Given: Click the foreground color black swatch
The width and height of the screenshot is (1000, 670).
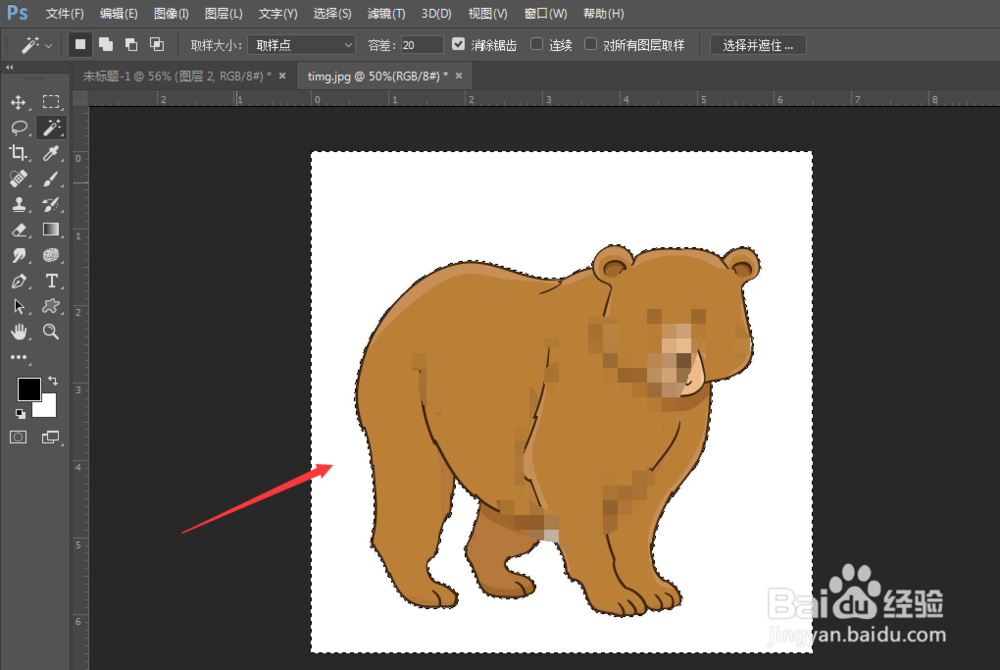Looking at the screenshot, I should pyautogui.click(x=29, y=389).
